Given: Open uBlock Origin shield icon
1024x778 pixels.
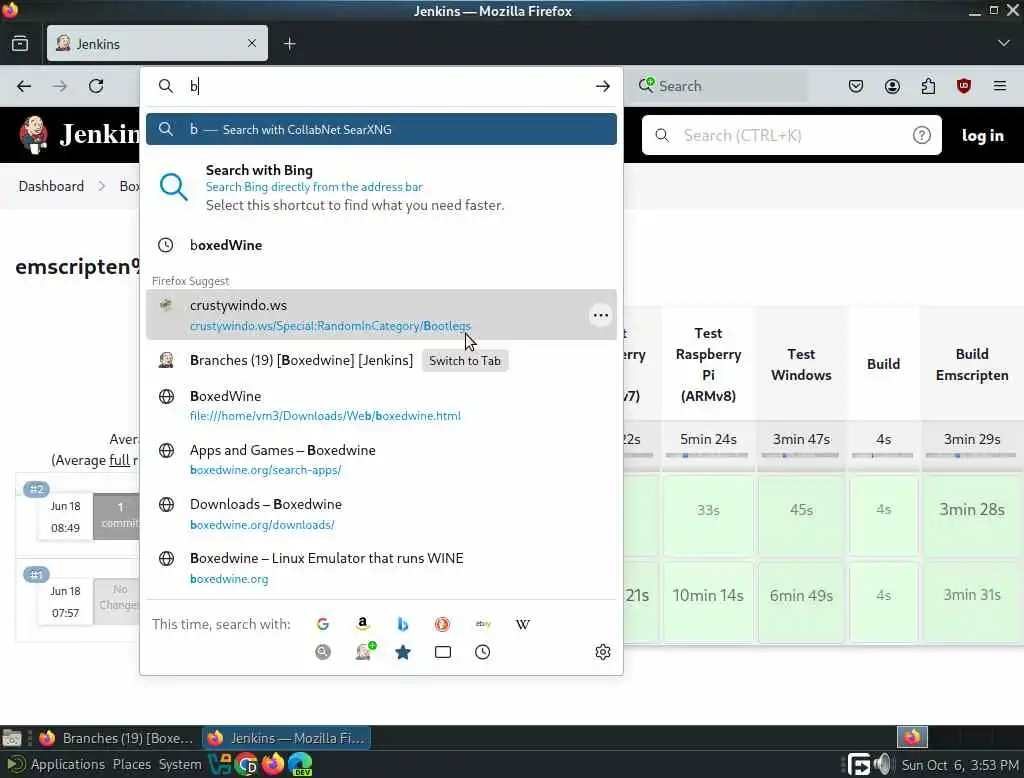Looking at the screenshot, I should 964,86.
